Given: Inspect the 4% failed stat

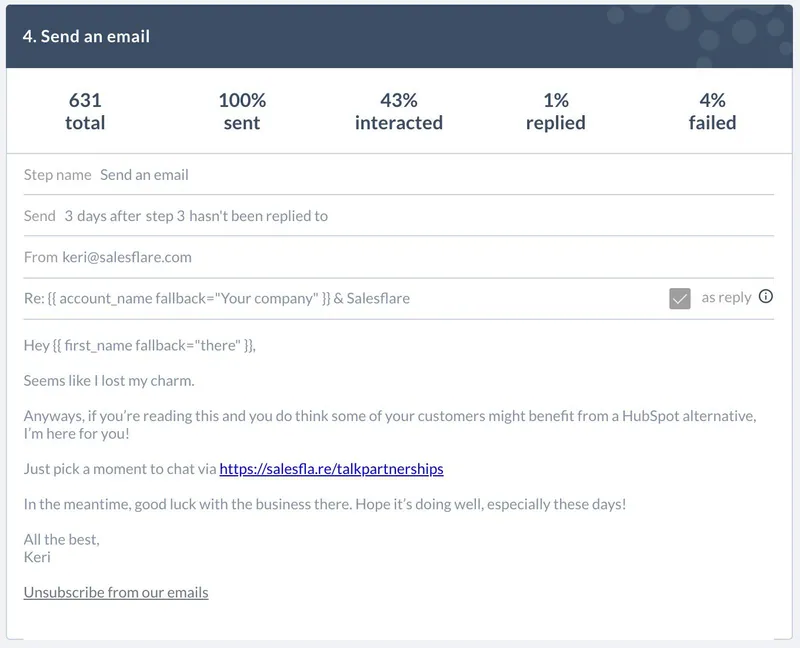Looking at the screenshot, I should 712,111.
